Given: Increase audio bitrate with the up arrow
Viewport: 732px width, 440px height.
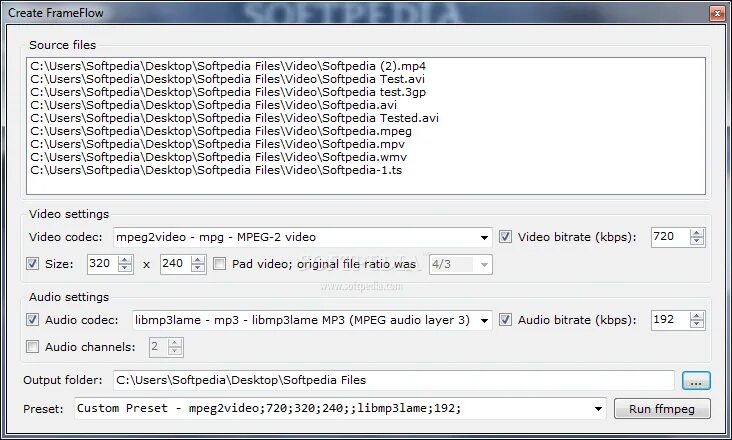Looking at the screenshot, I should (x=697, y=316).
